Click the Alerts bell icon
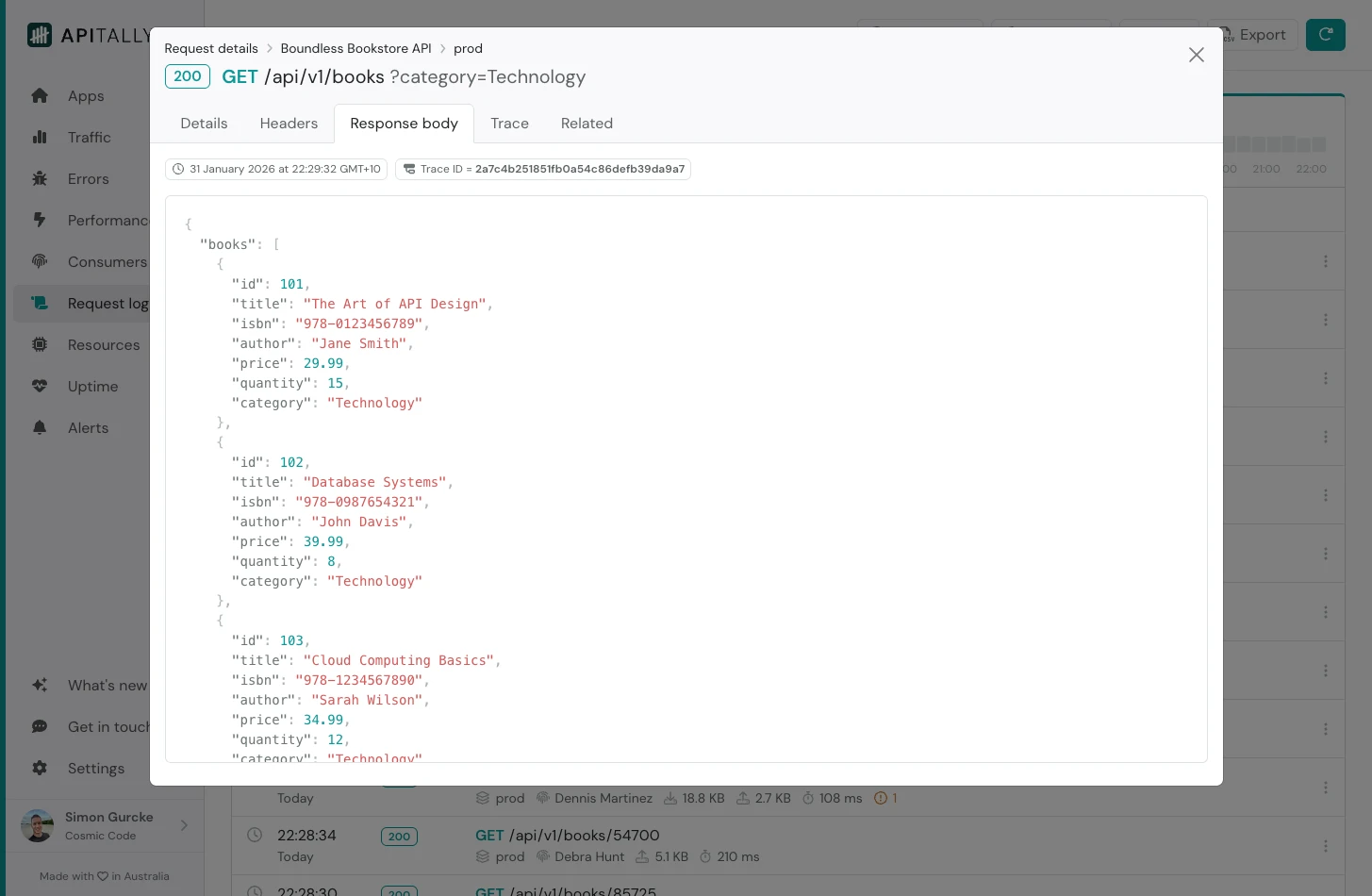The image size is (1372, 896). (x=40, y=428)
